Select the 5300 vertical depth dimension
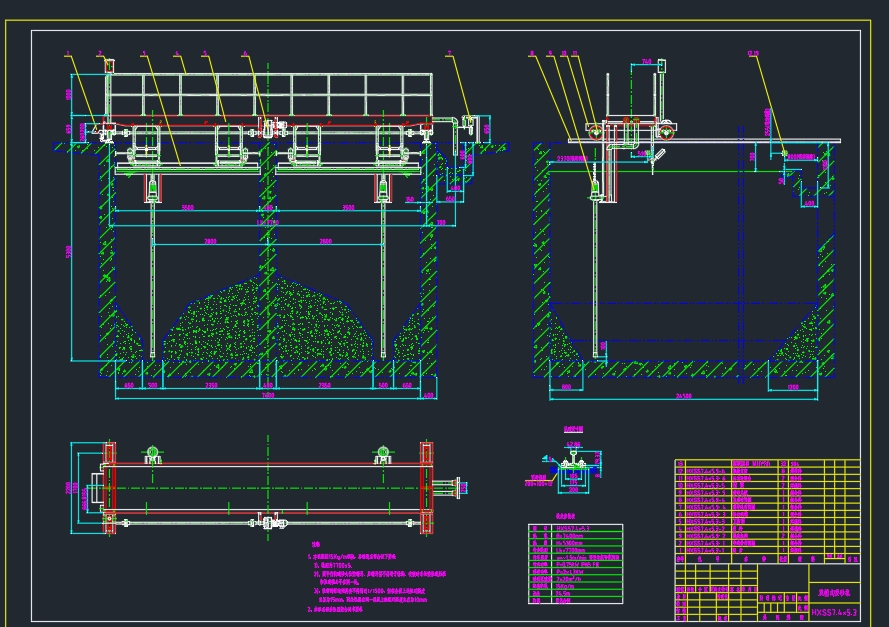This screenshot has height=627, width=889. coord(69,250)
